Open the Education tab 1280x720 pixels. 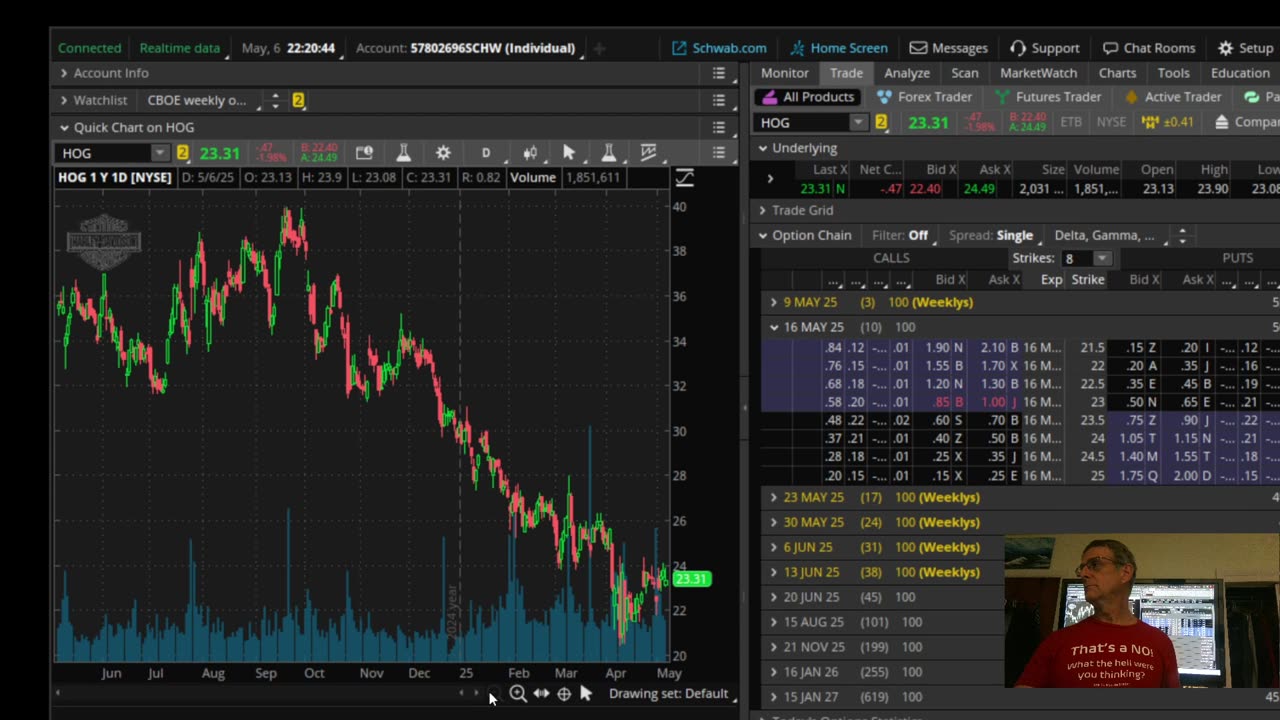1240,73
